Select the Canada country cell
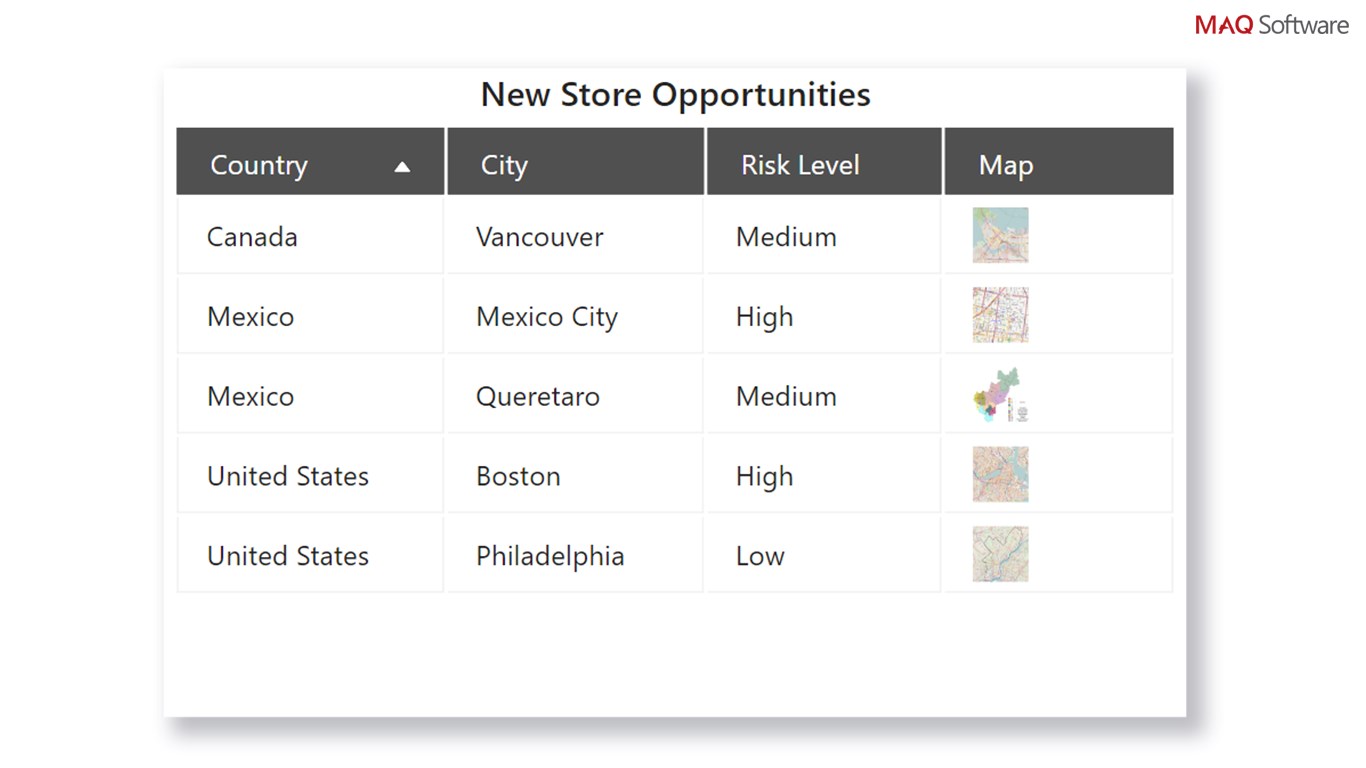Screen dimensions: 1366x768 pyautogui.click(x=252, y=237)
